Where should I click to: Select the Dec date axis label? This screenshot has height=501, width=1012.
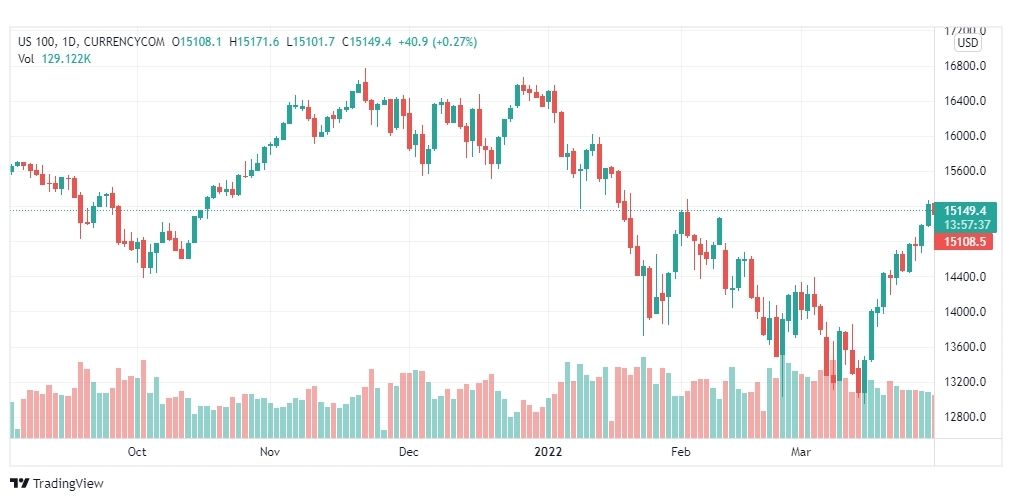point(409,452)
